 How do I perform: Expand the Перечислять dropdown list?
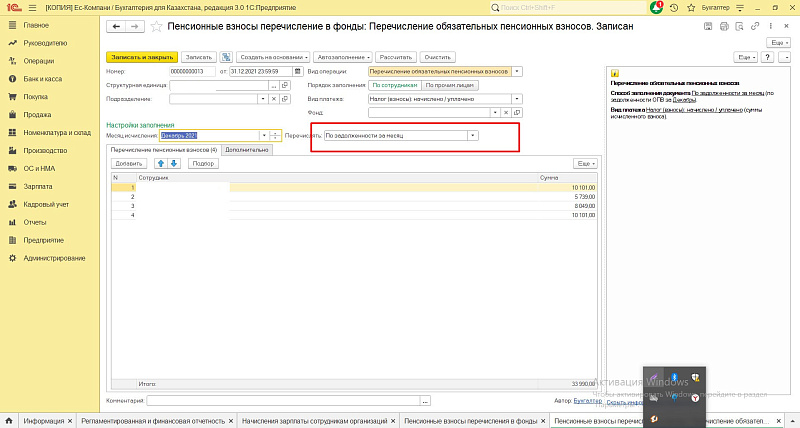click(x=473, y=135)
